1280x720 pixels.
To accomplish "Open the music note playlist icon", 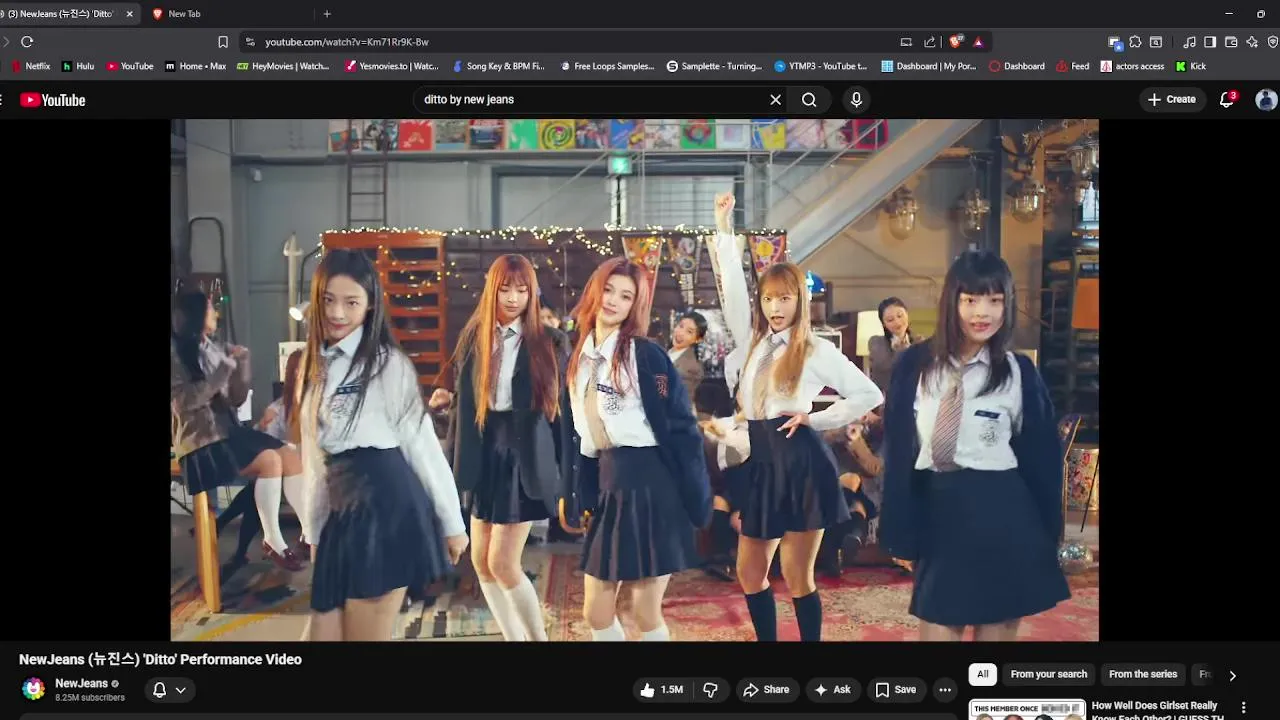I will pos(1189,42).
